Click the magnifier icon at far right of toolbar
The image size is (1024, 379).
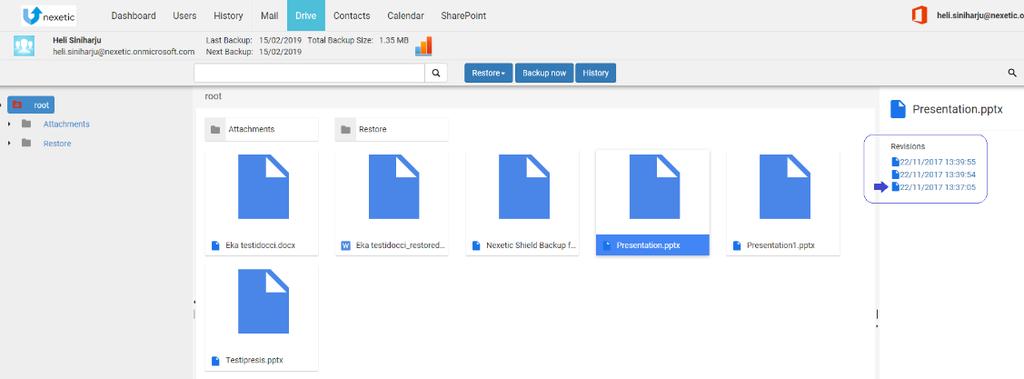point(1012,73)
